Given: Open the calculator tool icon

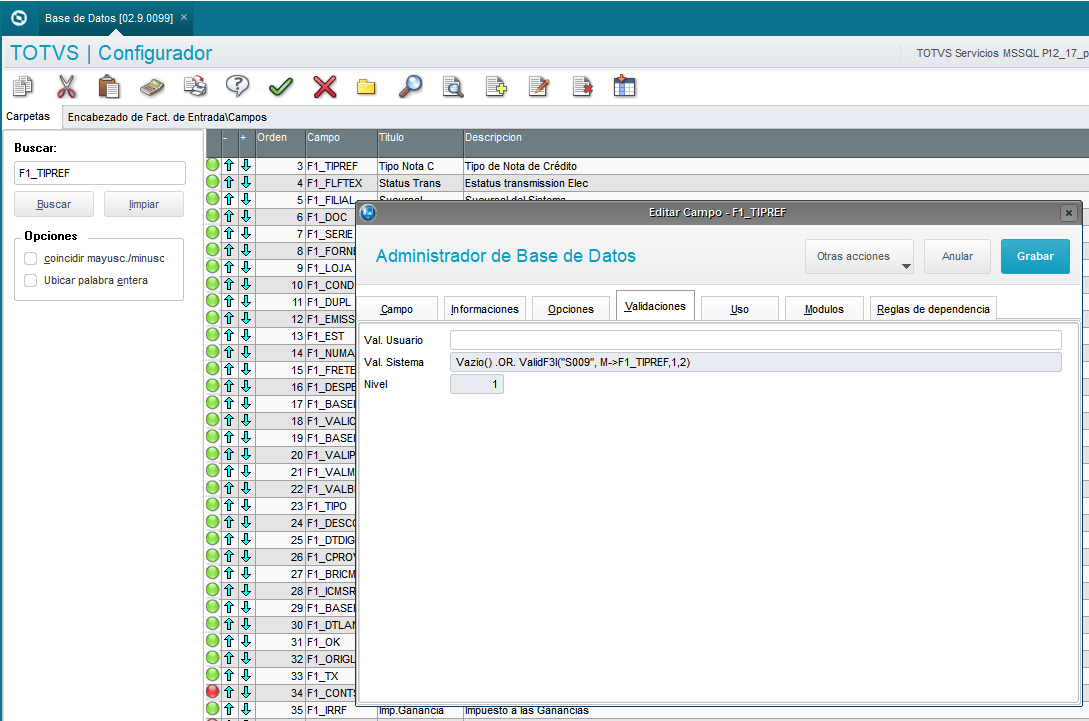Looking at the screenshot, I should pyautogui.click(x=152, y=87).
